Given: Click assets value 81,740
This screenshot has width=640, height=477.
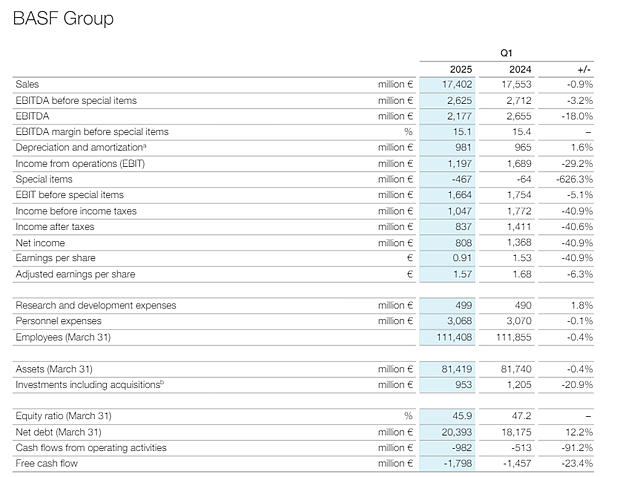Looking at the screenshot, I should pos(516,369).
